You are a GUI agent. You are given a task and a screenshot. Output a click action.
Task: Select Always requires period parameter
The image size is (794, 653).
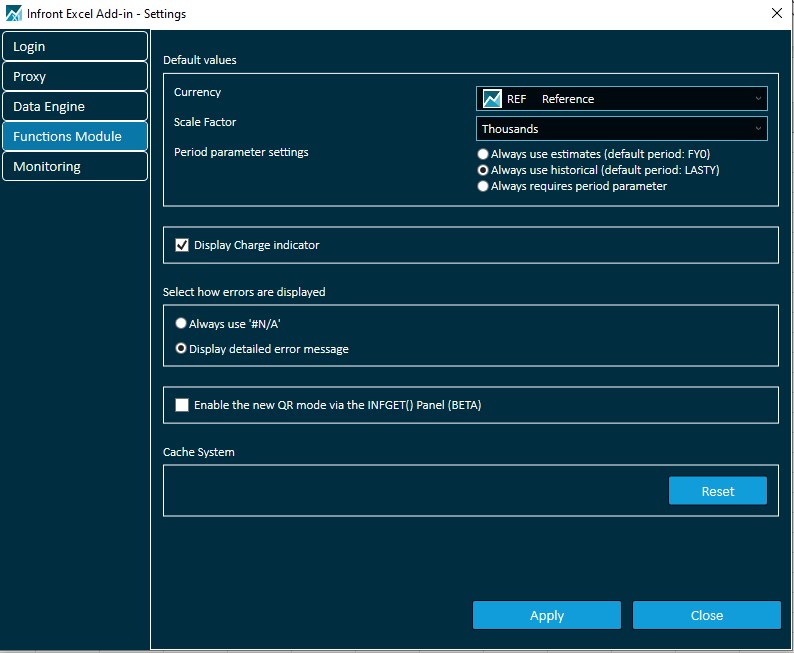[484, 187]
